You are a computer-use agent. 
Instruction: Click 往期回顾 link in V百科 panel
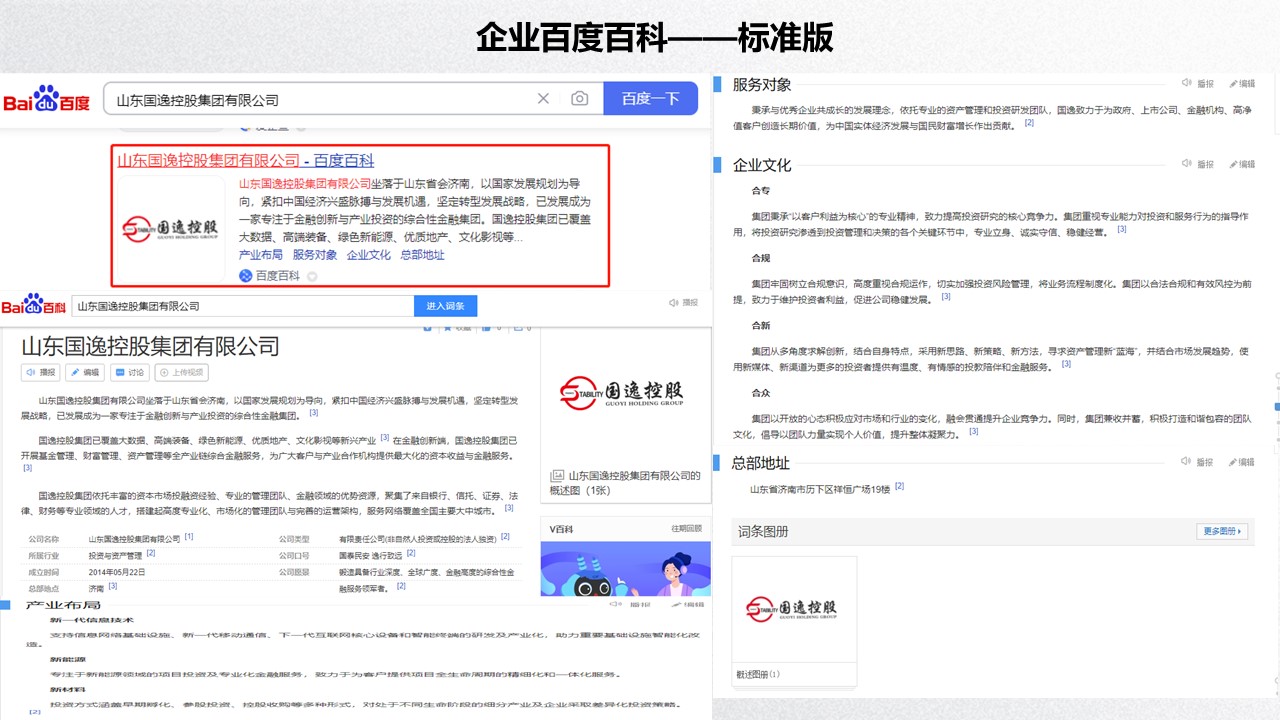coord(686,528)
